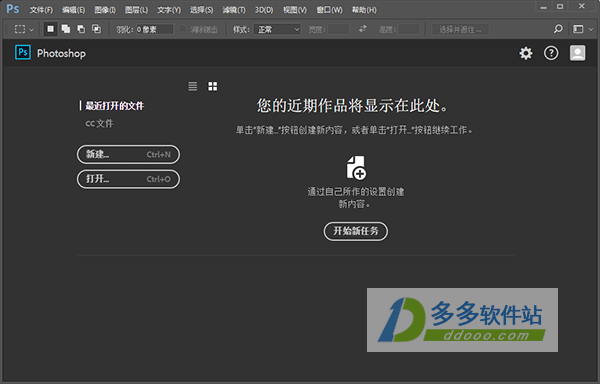Choose Intersect with selection mode icon
600x384 pixels.
(96, 29)
